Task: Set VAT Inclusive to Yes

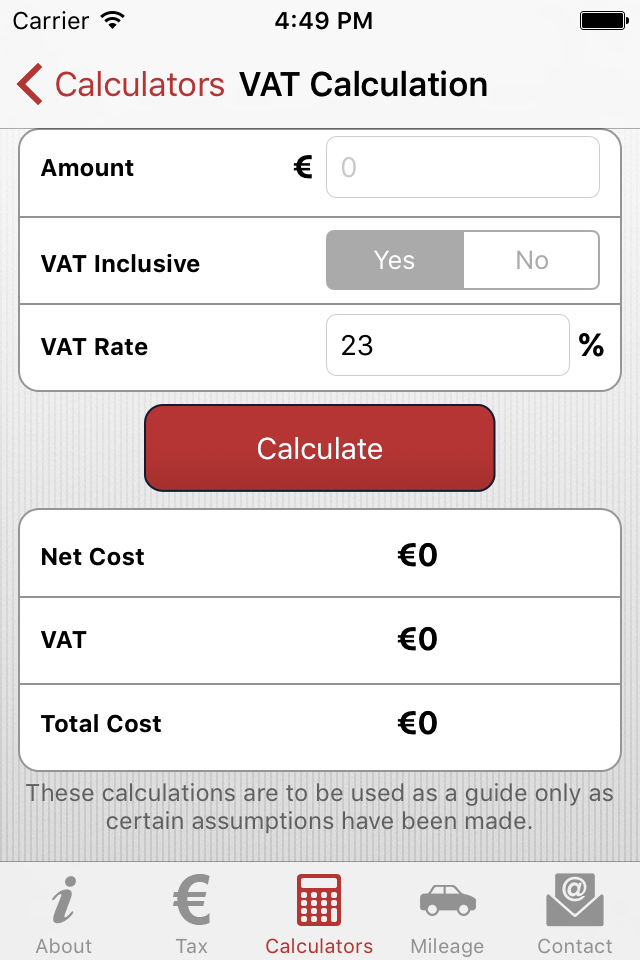Action: click(395, 261)
